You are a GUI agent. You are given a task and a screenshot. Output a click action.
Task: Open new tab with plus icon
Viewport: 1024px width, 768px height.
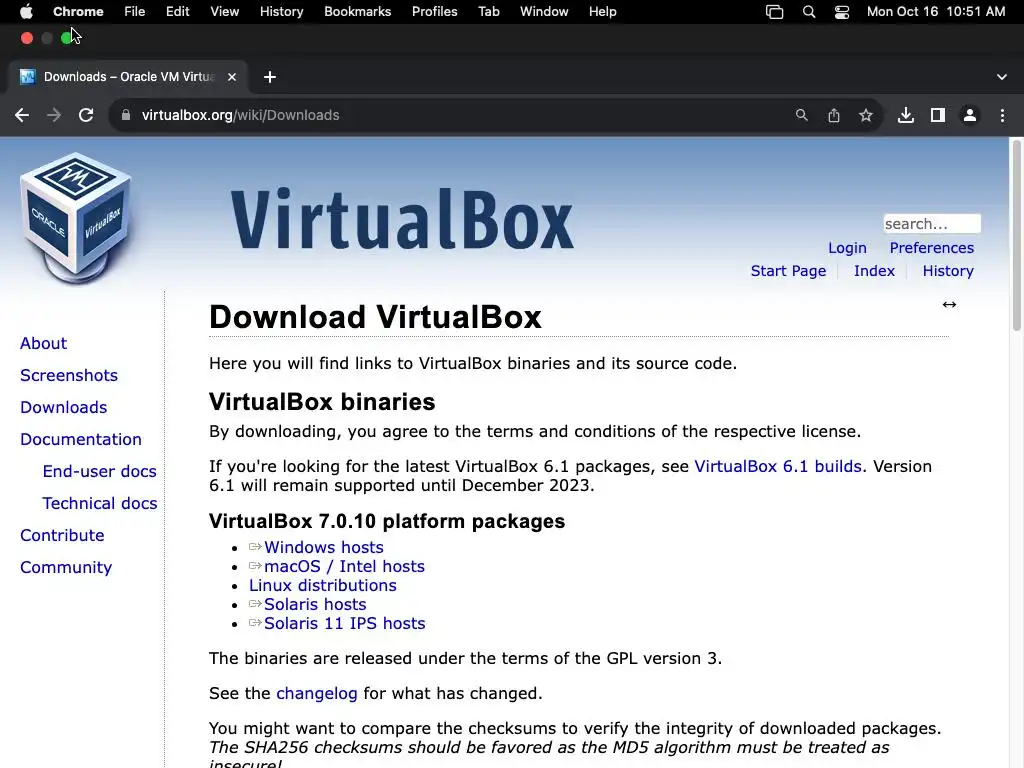tap(270, 77)
